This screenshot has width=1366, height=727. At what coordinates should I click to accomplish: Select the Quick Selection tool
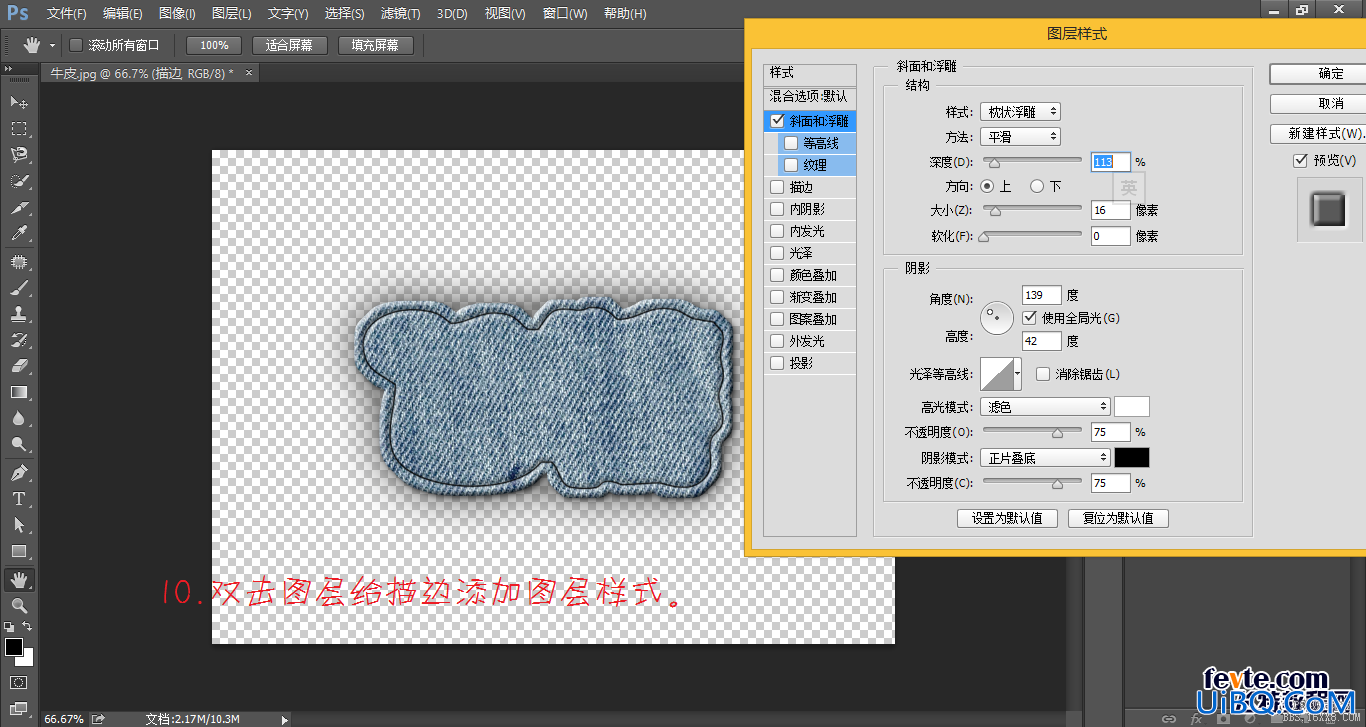[x=19, y=181]
